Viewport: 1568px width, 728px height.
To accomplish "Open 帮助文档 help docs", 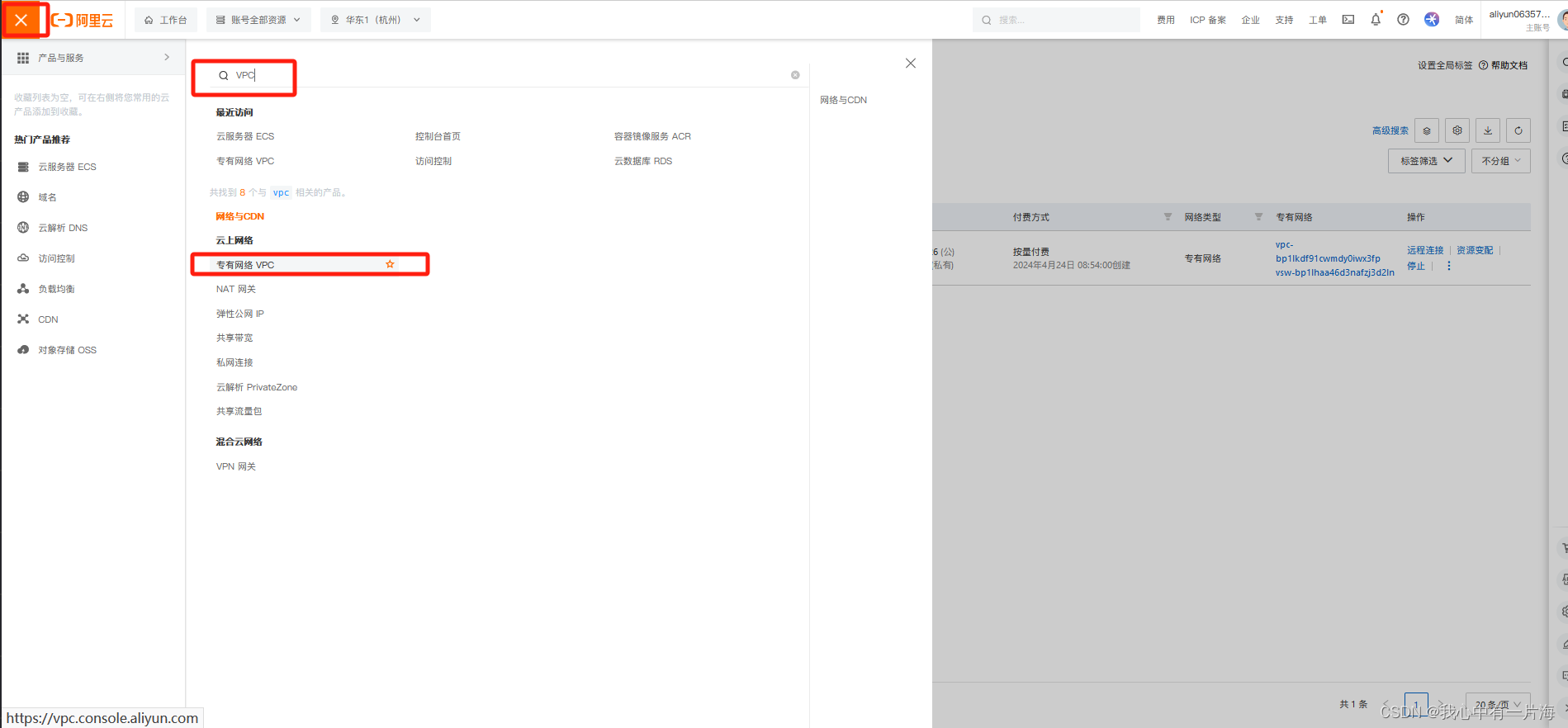I will (1503, 65).
